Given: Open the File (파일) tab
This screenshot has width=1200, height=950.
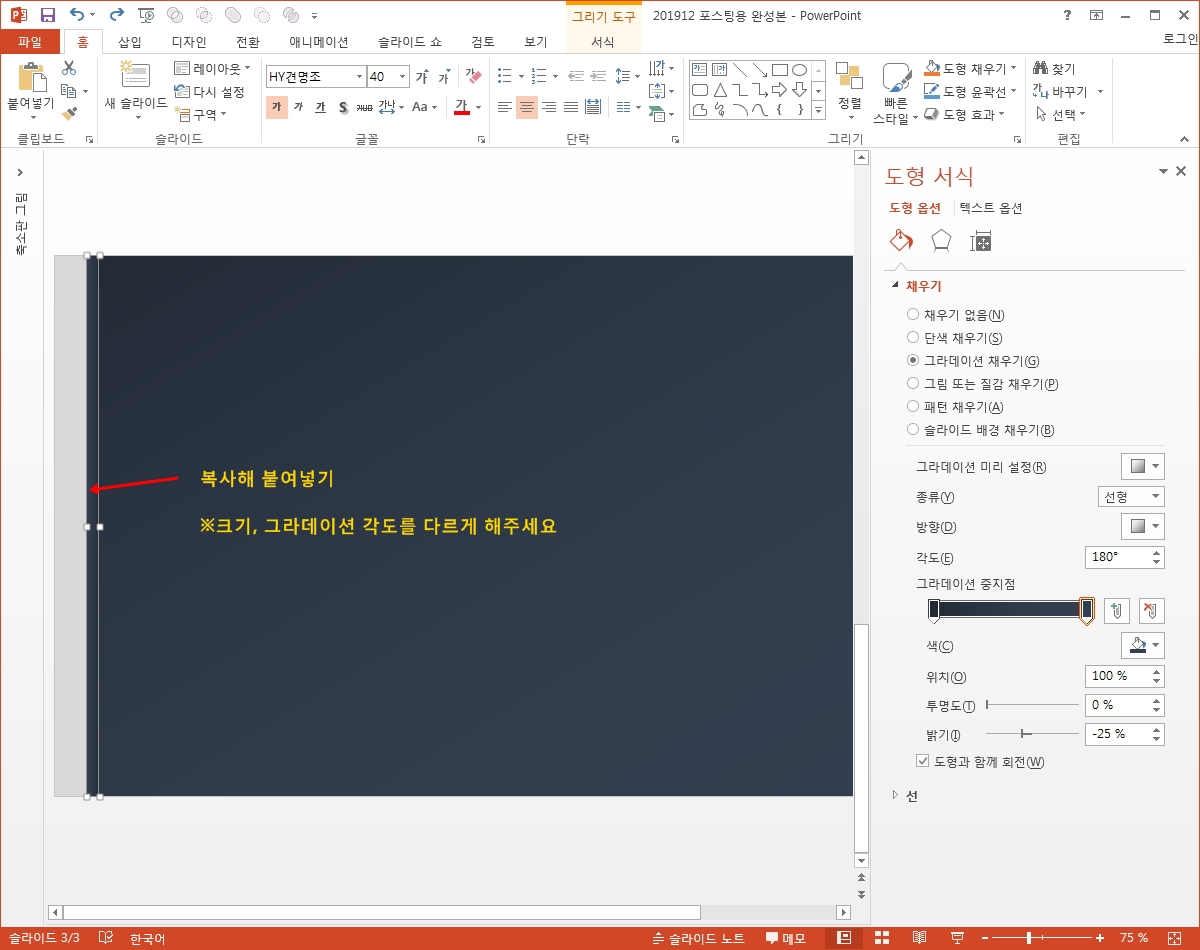Looking at the screenshot, I should (30, 42).
